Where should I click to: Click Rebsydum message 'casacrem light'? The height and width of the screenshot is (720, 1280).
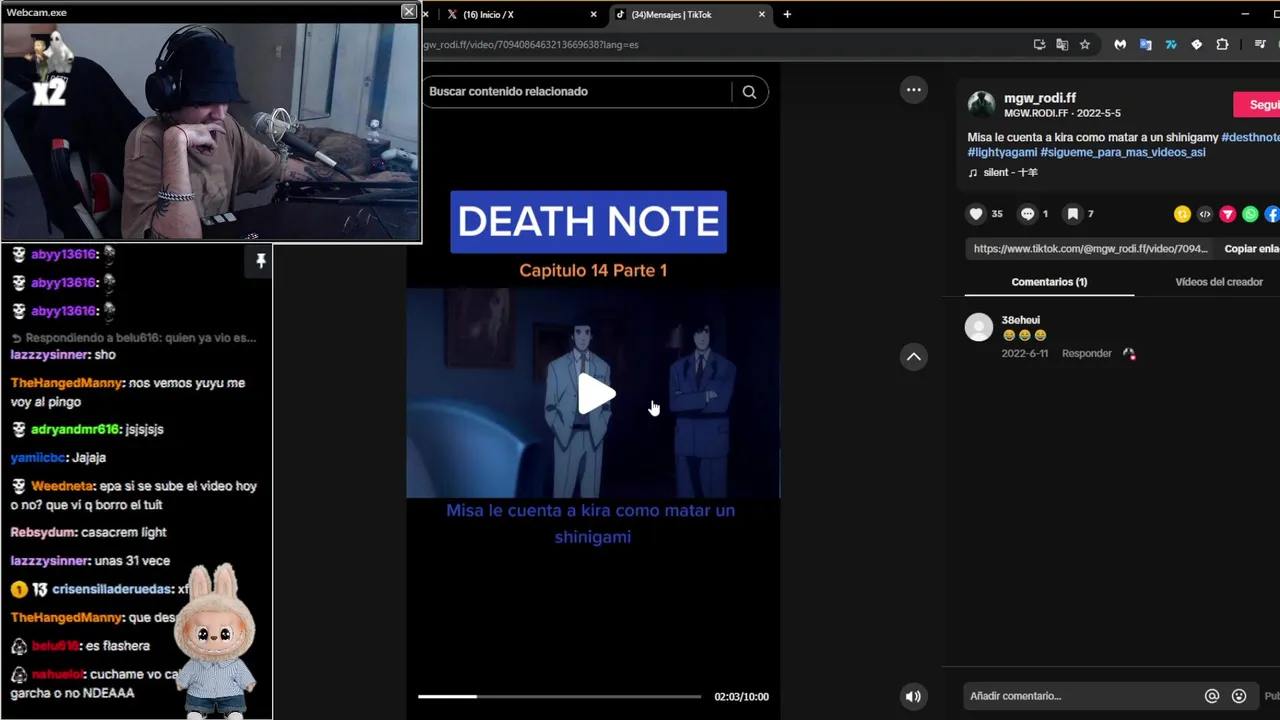tap(88, 532)
